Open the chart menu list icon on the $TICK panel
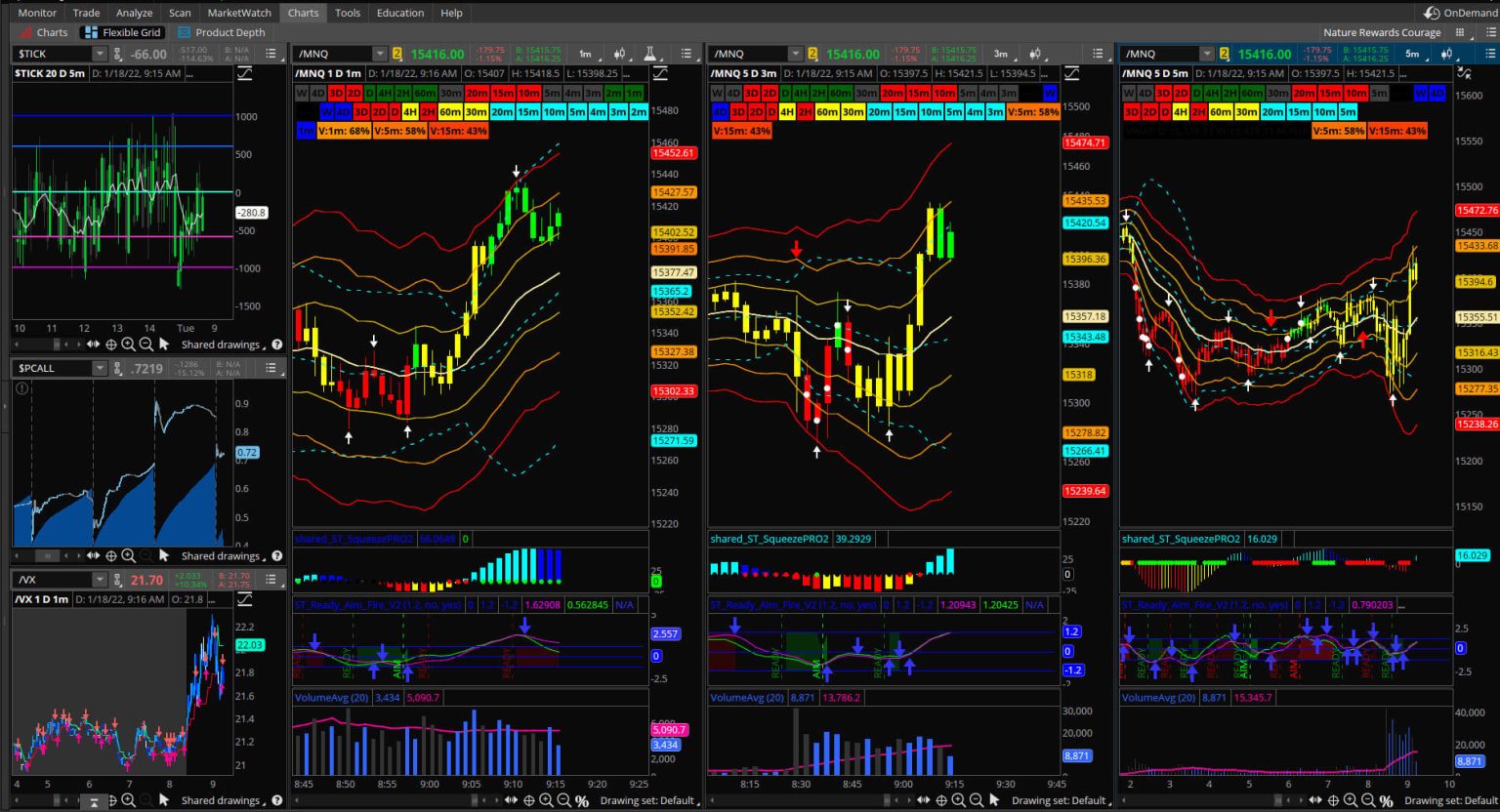The image size is (1500, 812). pyautogui.click(x=272, y=54)
